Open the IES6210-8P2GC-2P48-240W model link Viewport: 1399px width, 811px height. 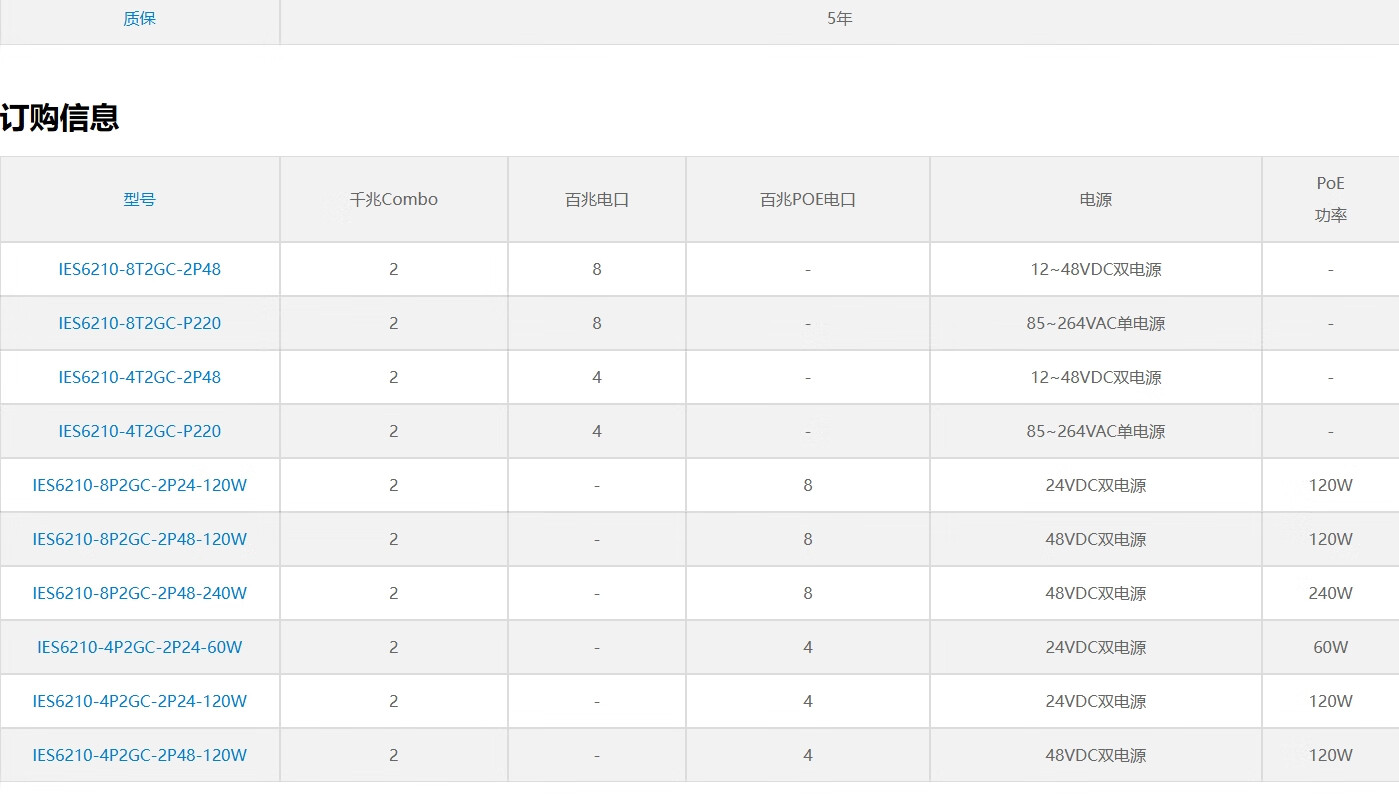click(140, 593)
